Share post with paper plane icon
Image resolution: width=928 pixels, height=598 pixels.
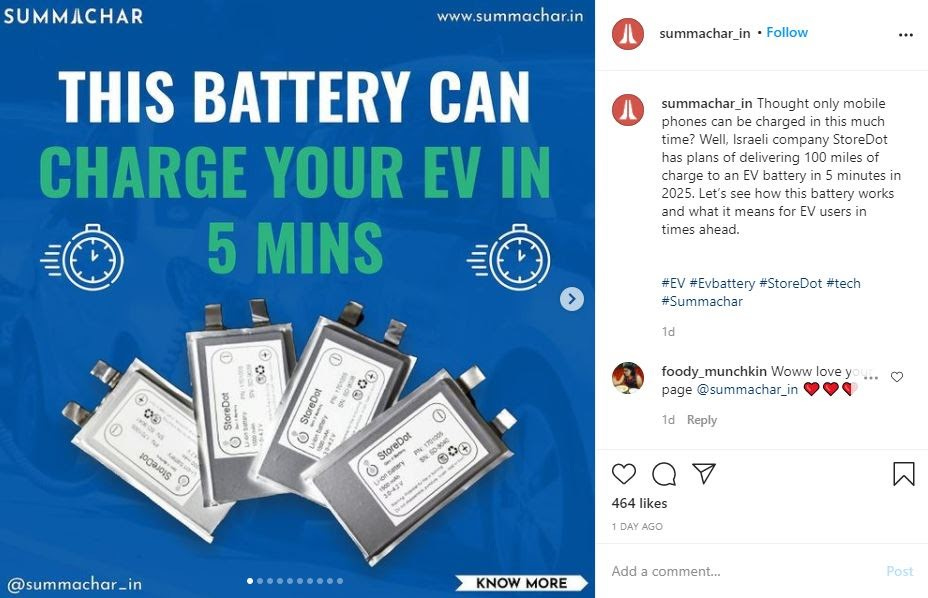[x=704, y=473]
